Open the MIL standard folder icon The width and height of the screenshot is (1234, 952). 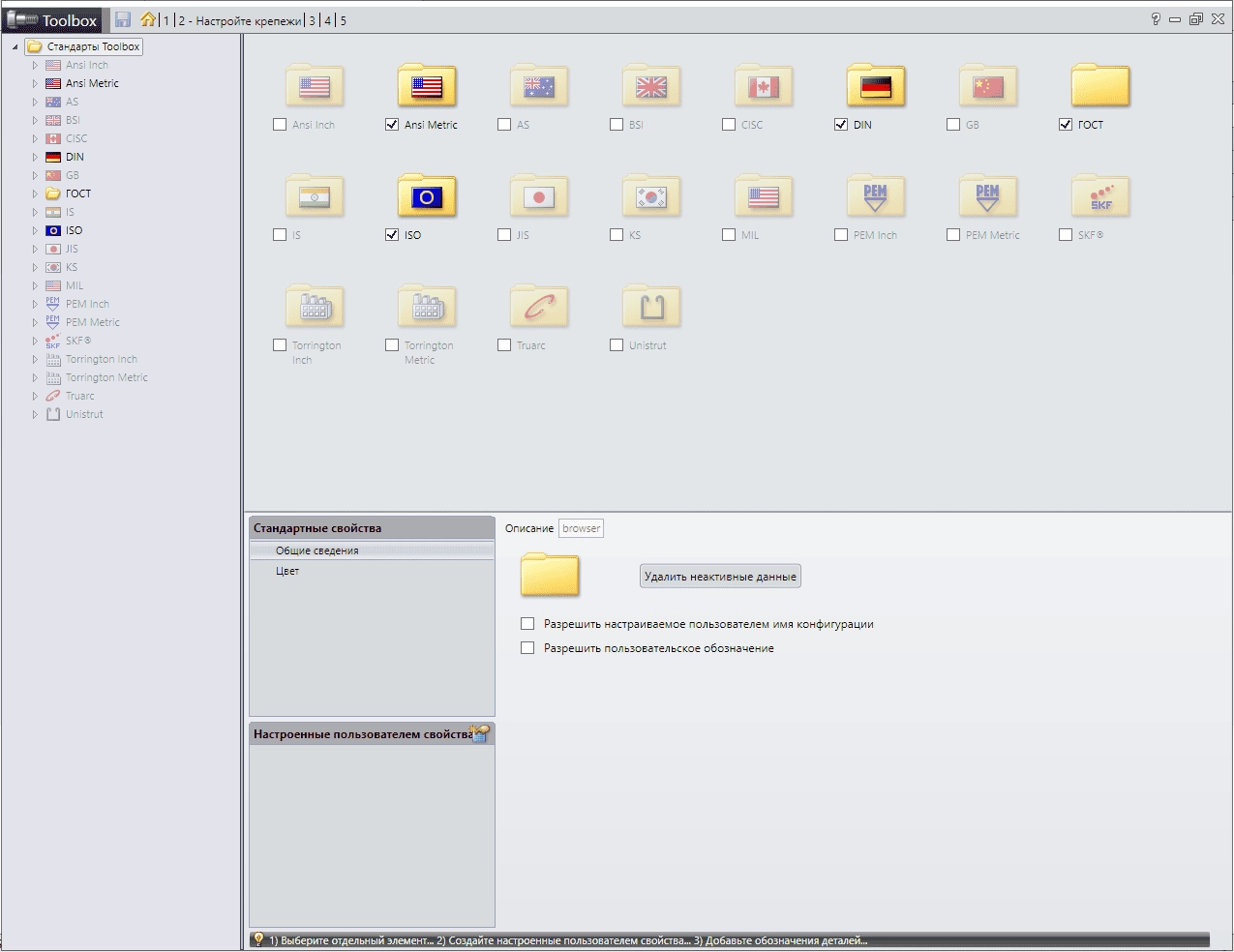pyautogui.click(x=764, y=197)
